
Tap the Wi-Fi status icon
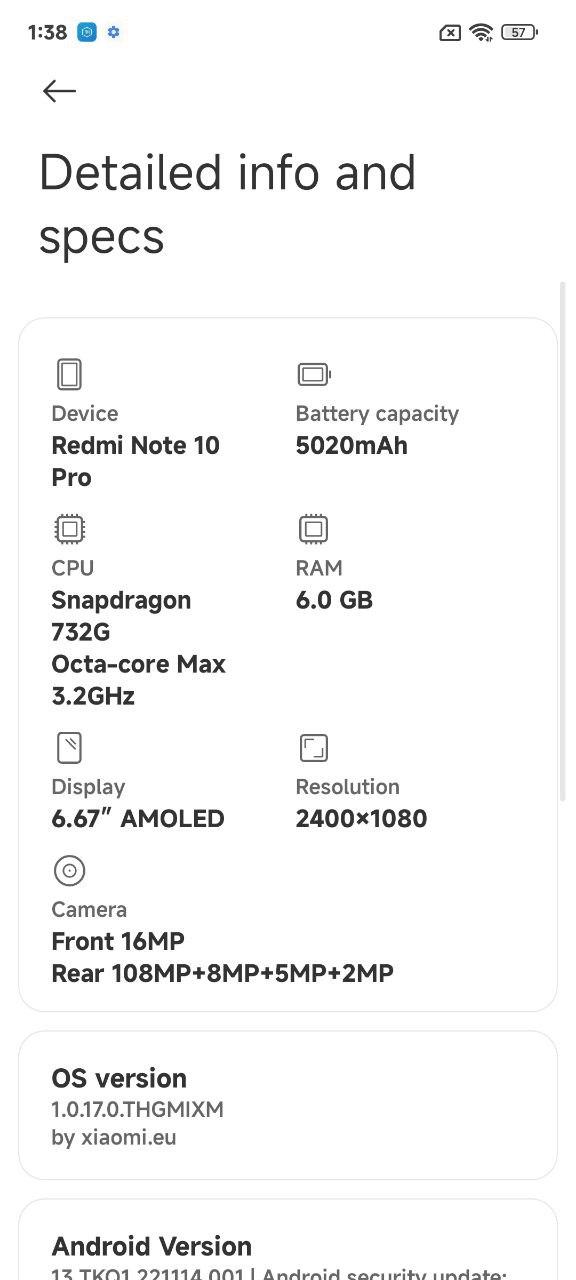pos(482,32)
